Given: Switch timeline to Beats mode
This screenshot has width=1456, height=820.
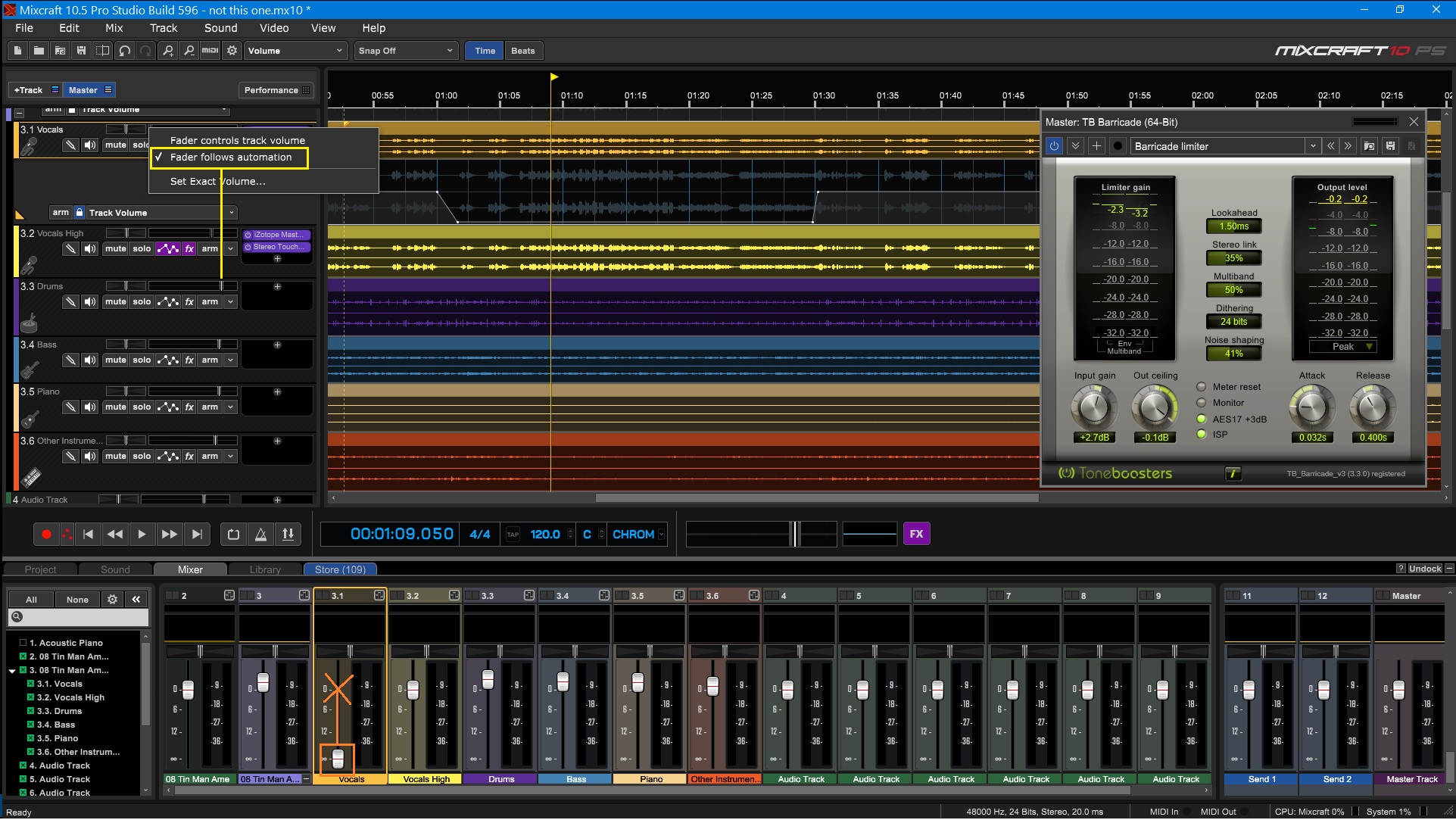Looking at the screenshot, I should point(523,51).
